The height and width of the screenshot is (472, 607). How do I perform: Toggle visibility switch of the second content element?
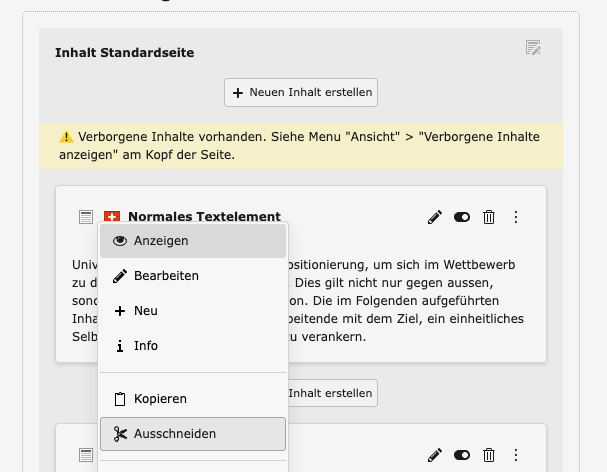[462, 456]
